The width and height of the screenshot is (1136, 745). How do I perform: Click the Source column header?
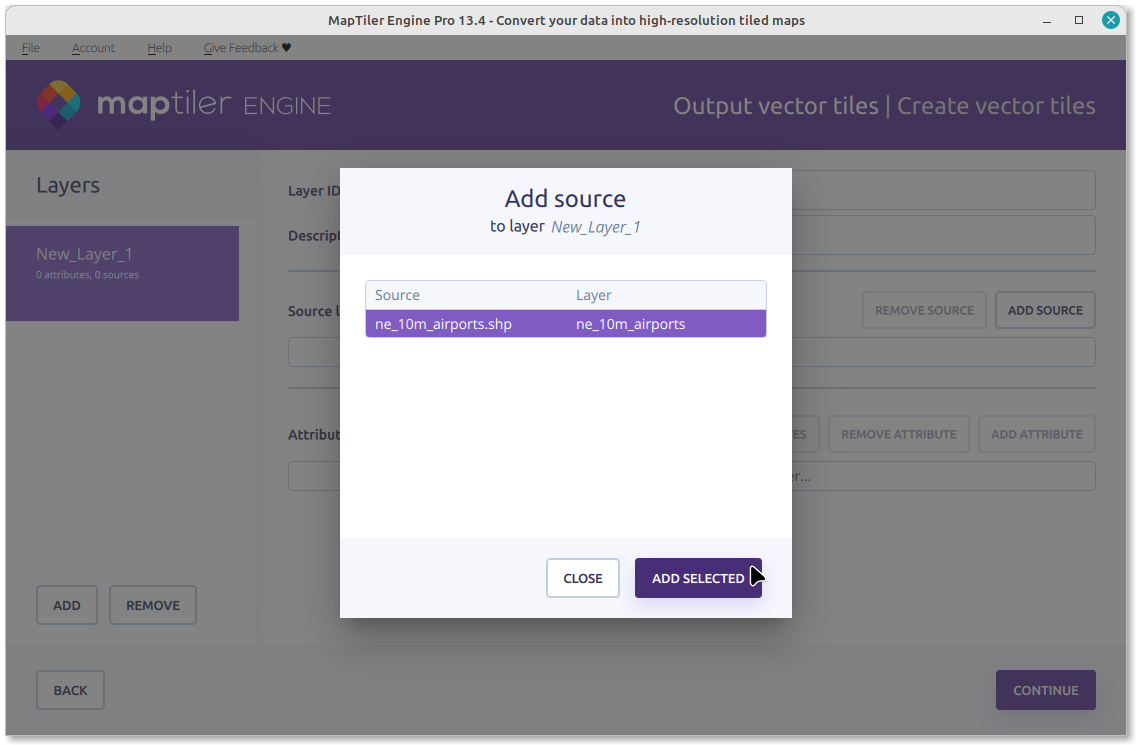397,295
